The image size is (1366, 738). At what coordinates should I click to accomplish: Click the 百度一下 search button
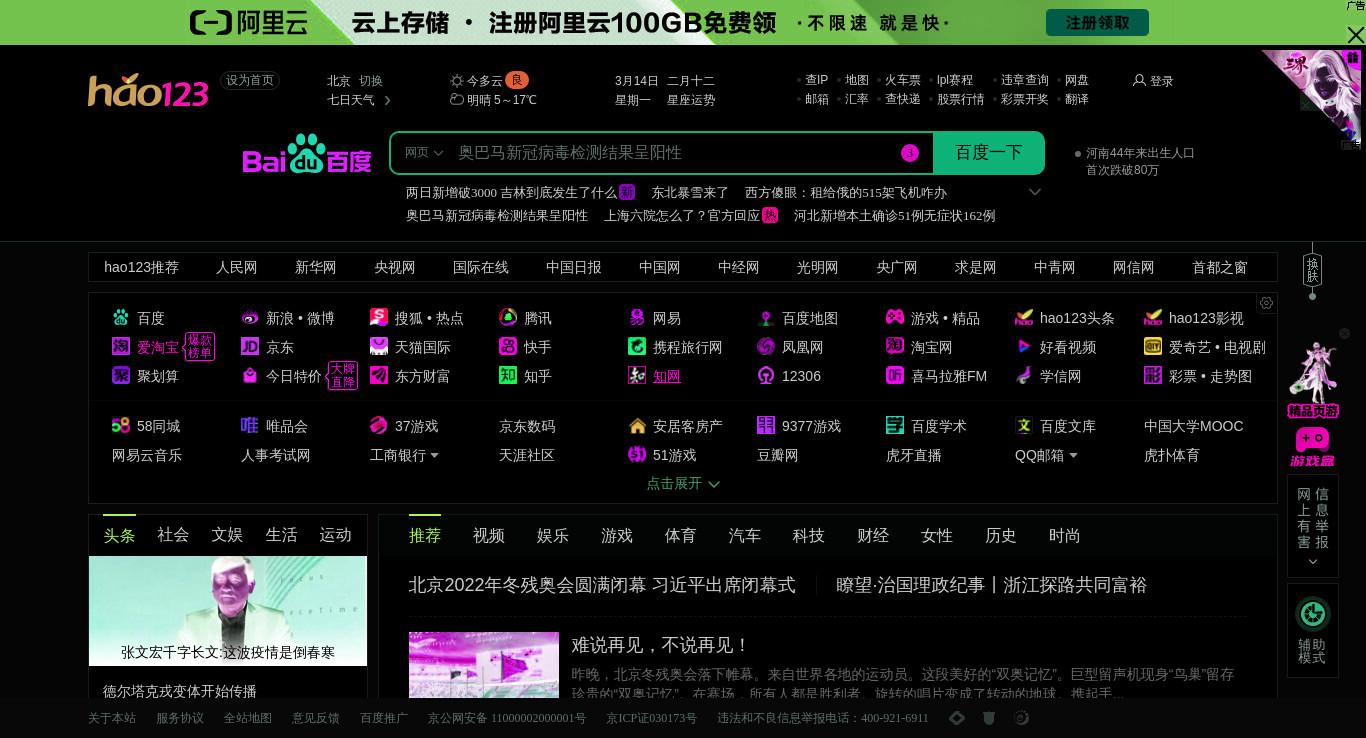point(989,153)
